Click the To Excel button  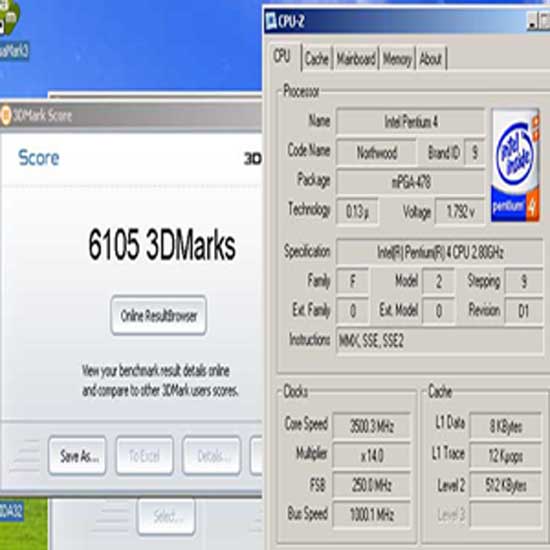145,456
